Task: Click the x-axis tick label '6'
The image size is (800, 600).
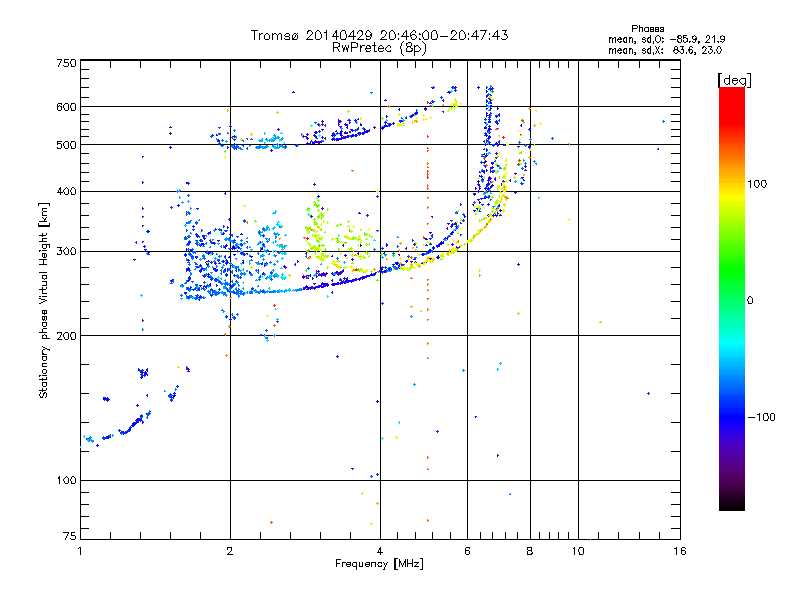Action: (x=467, y=551)
